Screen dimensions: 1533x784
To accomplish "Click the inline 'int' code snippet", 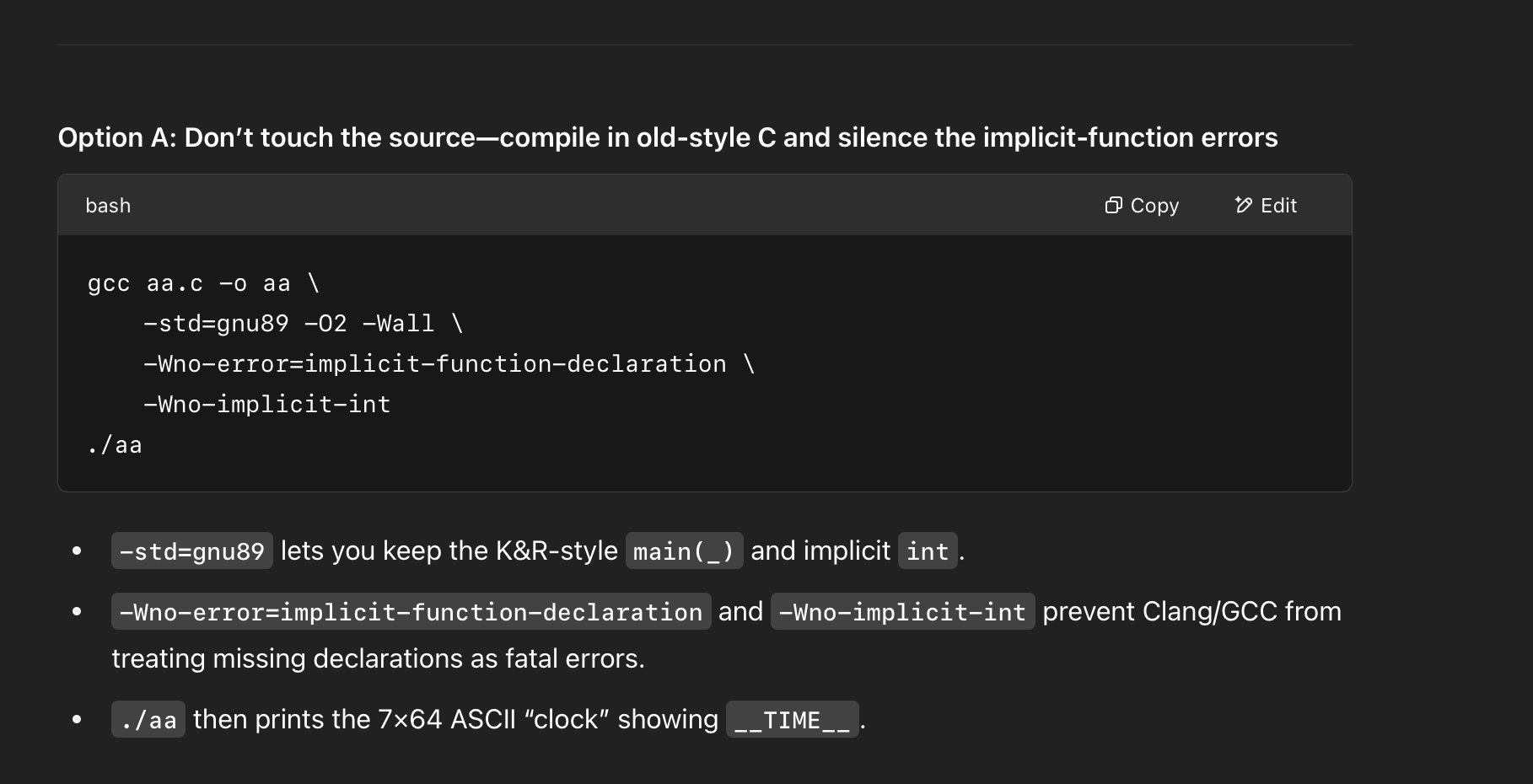I will [x=928, y=550].
